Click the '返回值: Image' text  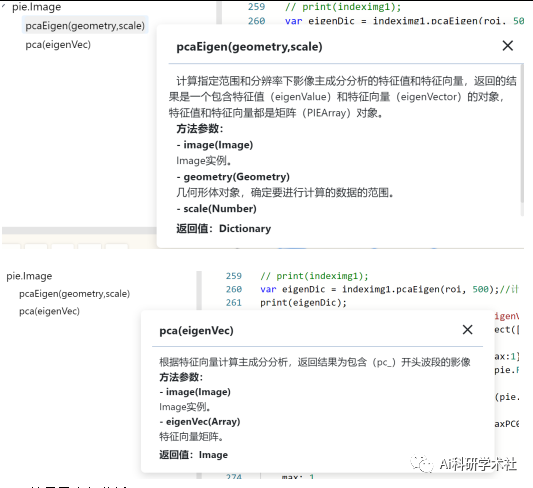pyautogui.click(x=193, y=455)
